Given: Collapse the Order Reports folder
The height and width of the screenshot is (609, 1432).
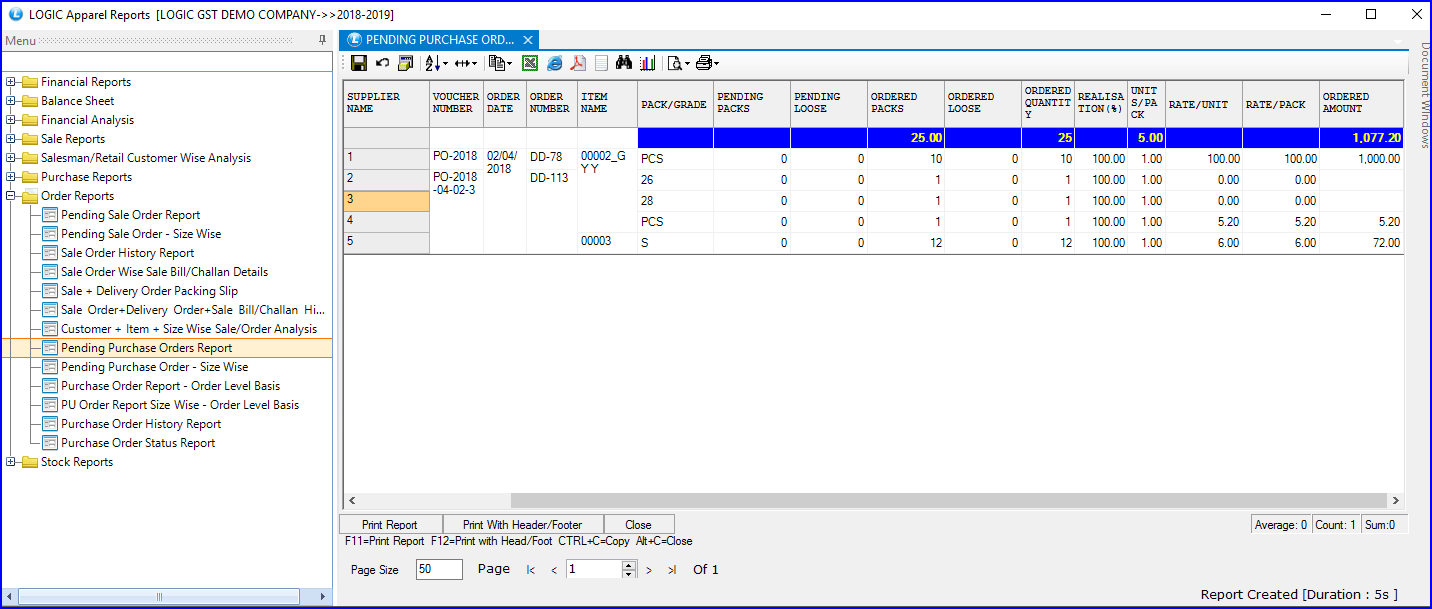Looking at the screenshot, I should click(9, 195).
